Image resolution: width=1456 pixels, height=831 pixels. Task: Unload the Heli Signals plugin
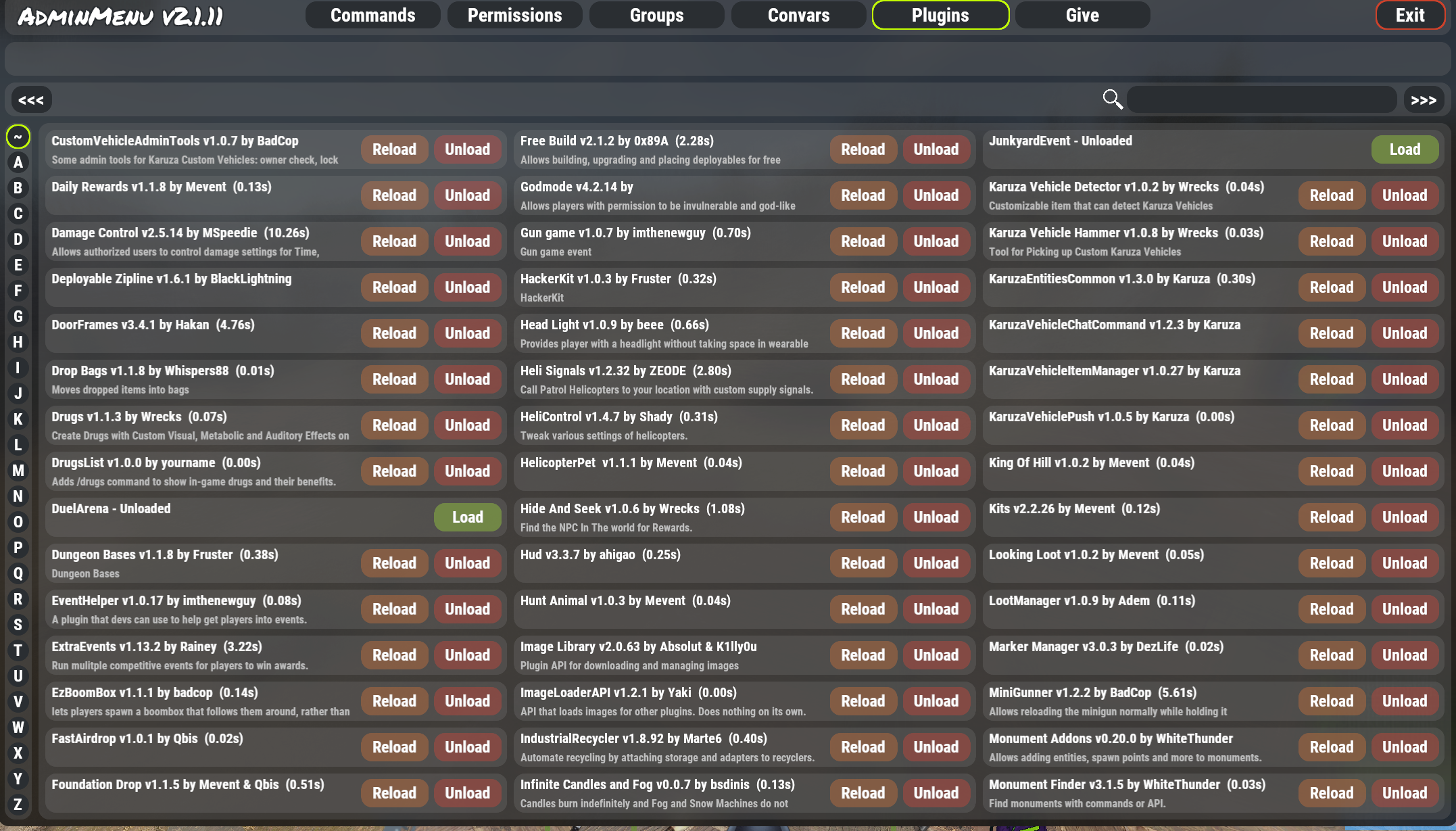[936, 379]
